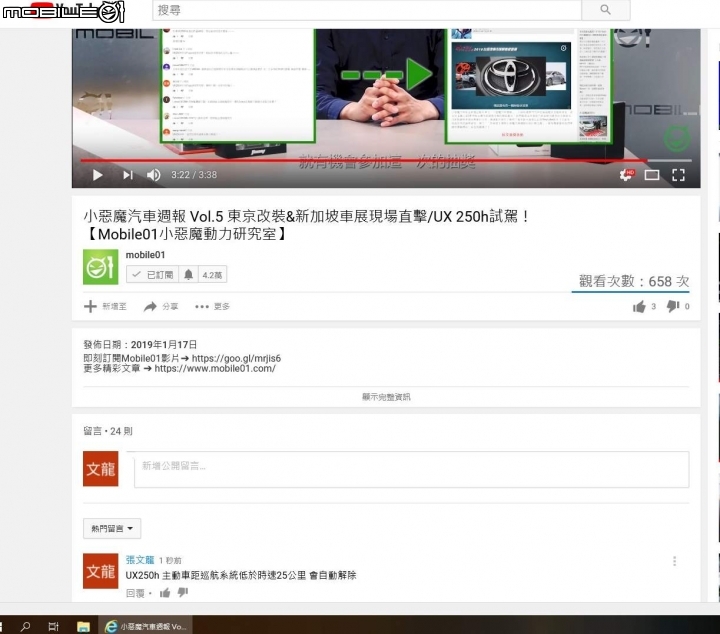This screenshot has width=720, height=634.
Task: Click the play button in video player
Action: (97, 175)
